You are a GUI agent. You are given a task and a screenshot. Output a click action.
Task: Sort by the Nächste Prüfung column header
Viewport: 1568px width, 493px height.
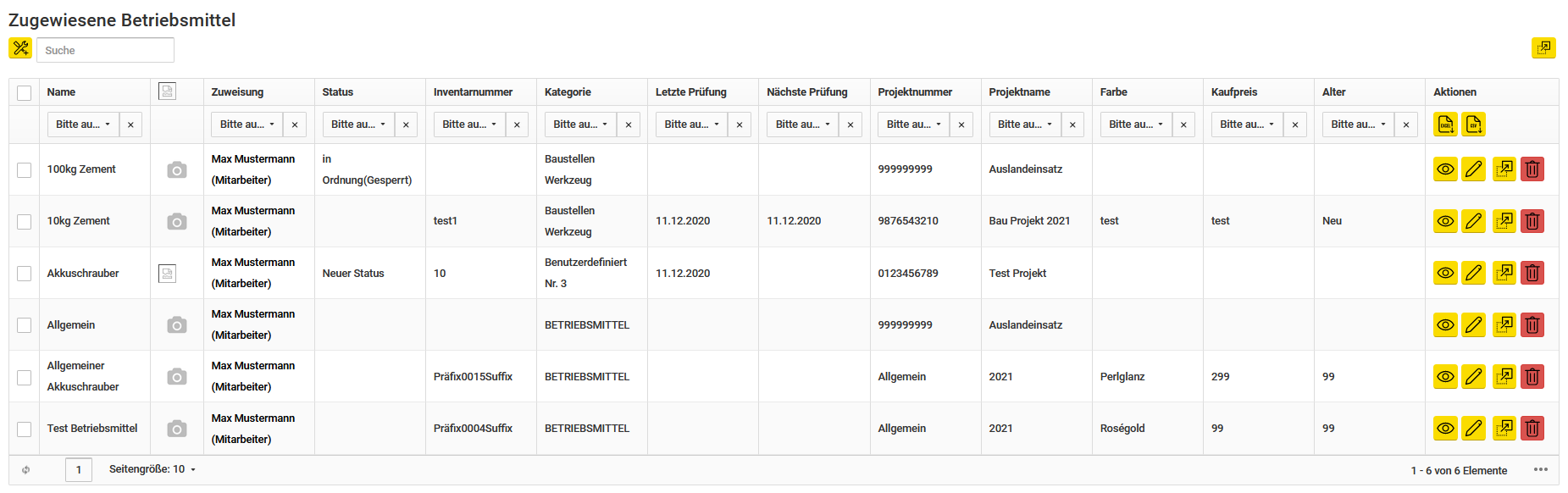806,92
